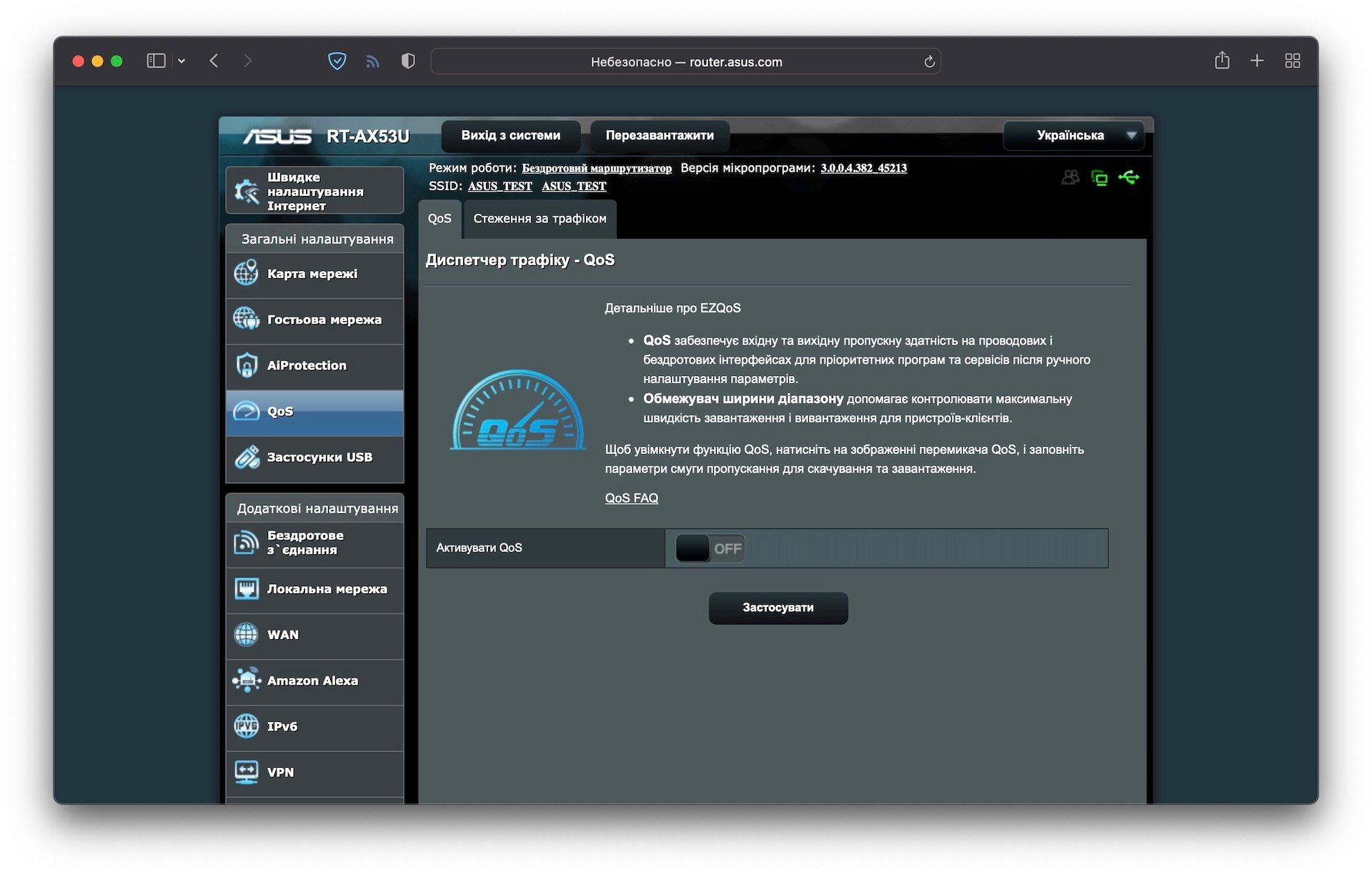The image size is (1372, 875).
Task: Click the half-shaded shield toolbar icon
Action: (x=408, y=61)
